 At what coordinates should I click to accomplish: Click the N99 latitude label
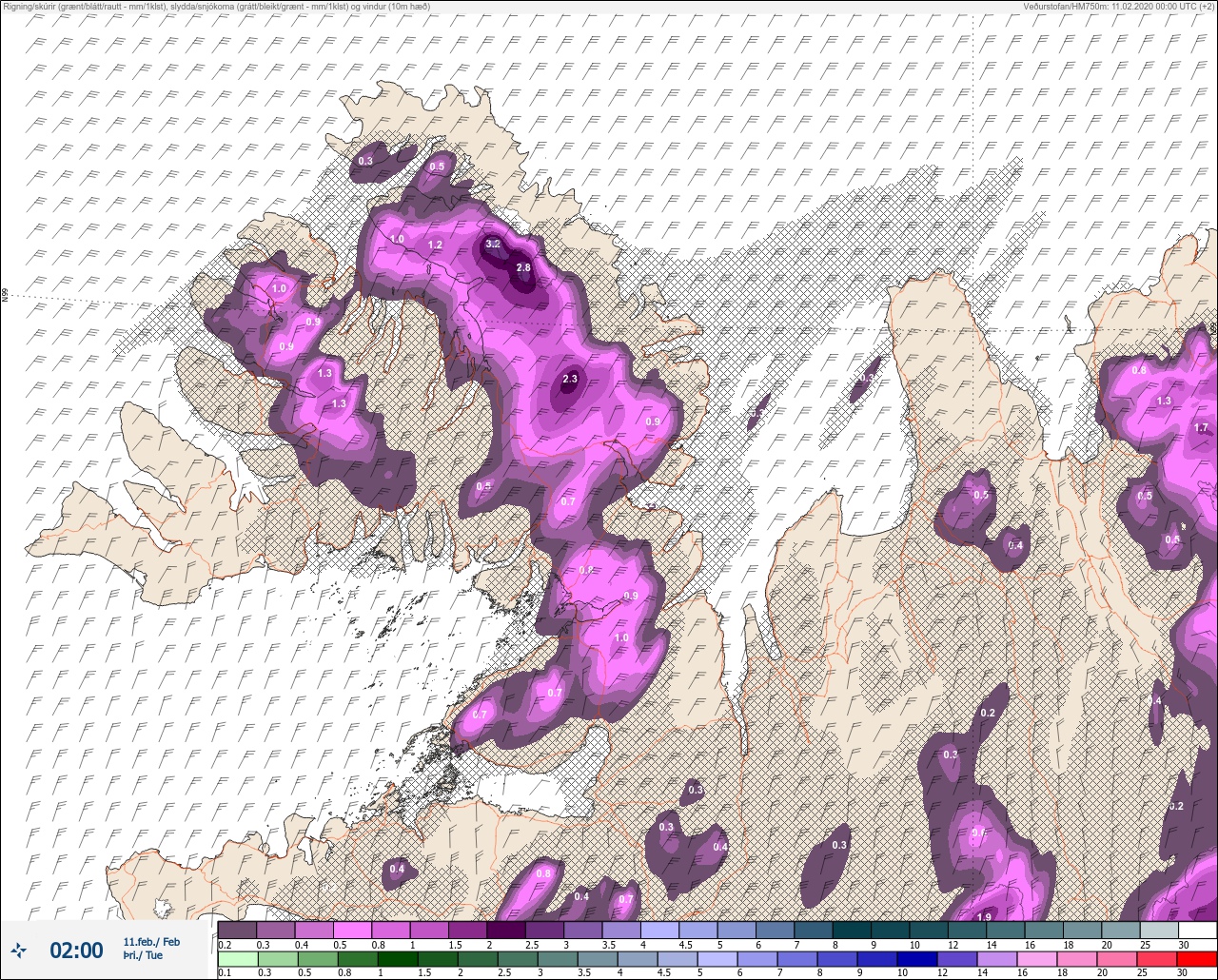(5, 296)
